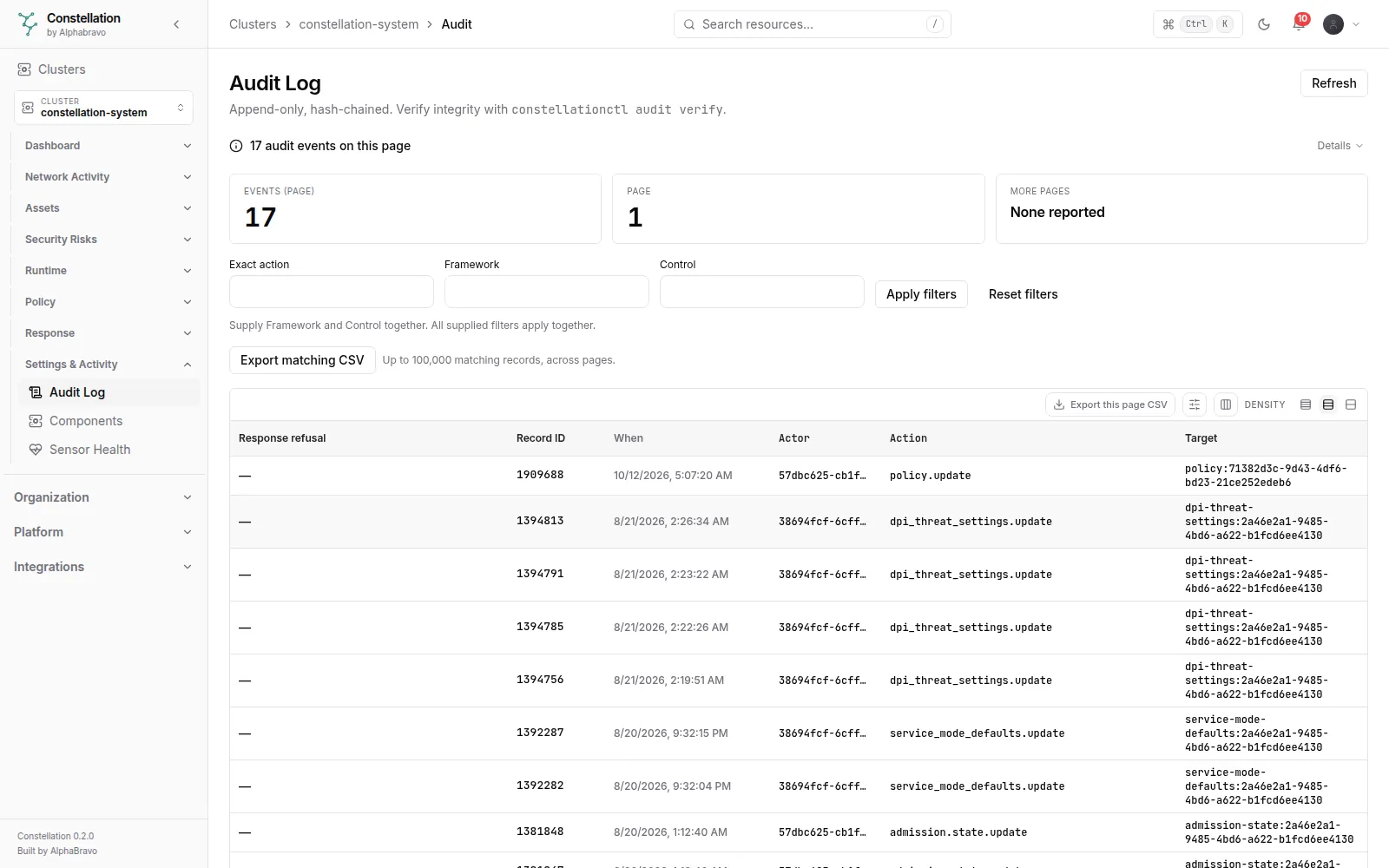Click Export matching CSV
This screenshot has height=868, width=1389.
point(302,360)
